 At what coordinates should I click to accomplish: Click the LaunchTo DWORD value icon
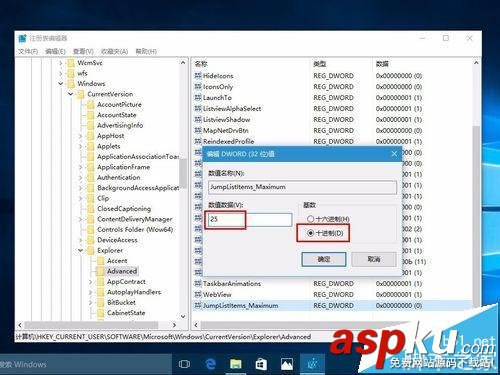click(x=198, y=98)
